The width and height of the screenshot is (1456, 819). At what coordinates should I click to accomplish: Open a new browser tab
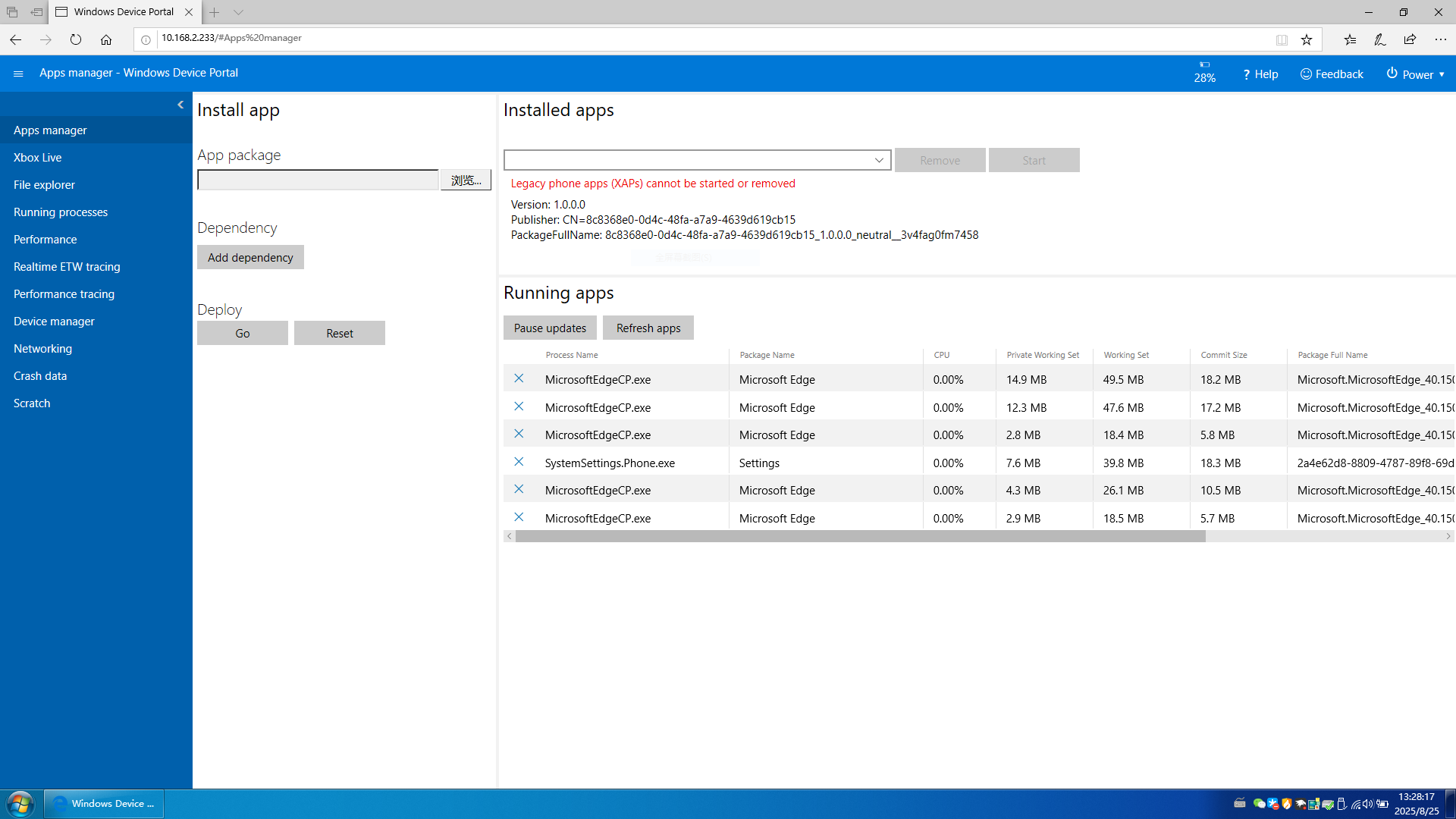pos(215,12)
